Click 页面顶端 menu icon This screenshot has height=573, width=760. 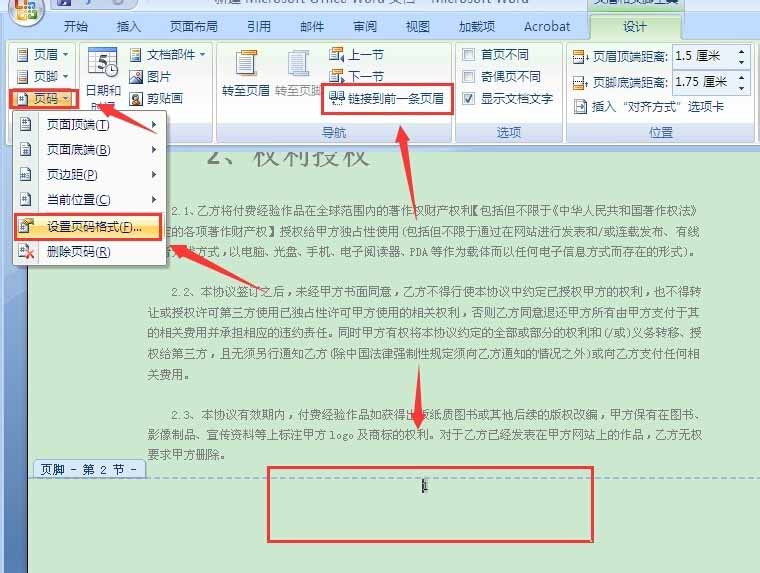coord(25,125)
